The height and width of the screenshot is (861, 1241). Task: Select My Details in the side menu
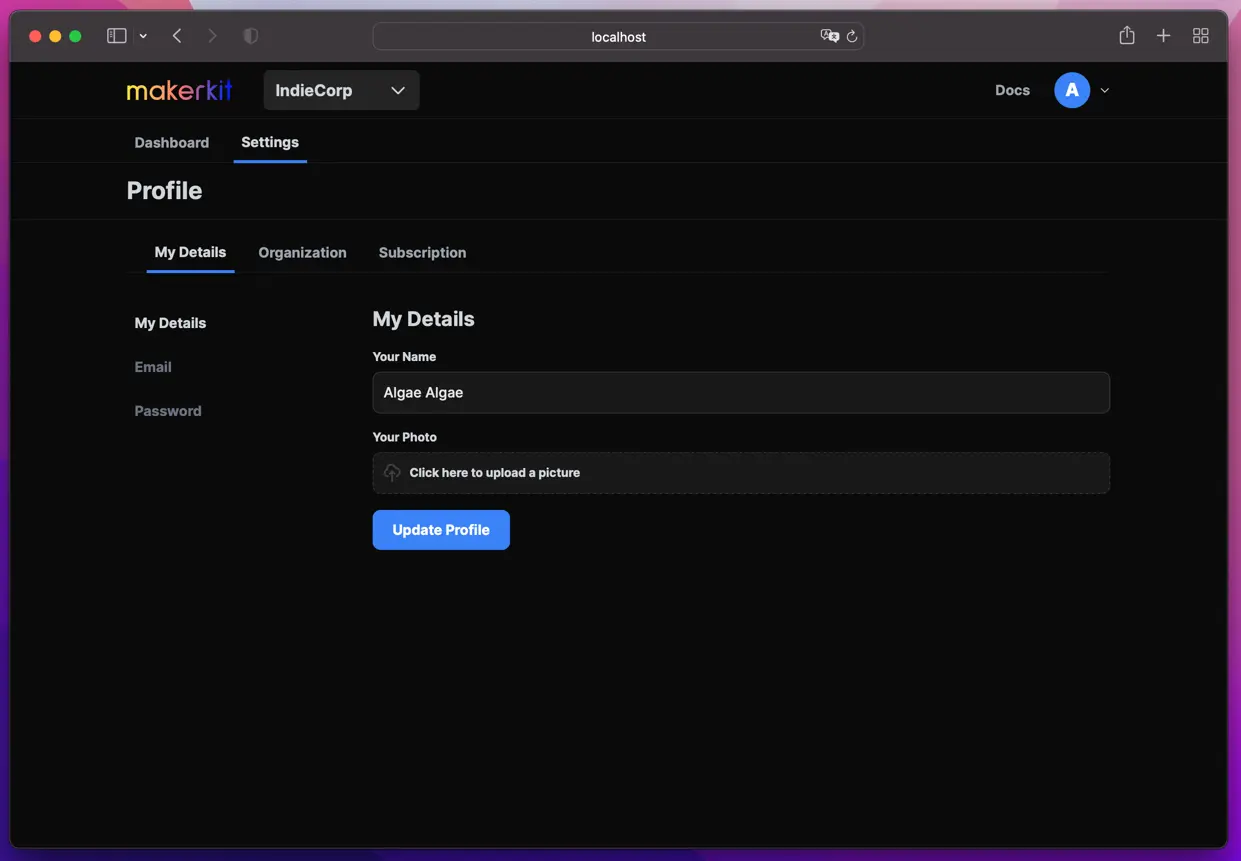[170, 323]
